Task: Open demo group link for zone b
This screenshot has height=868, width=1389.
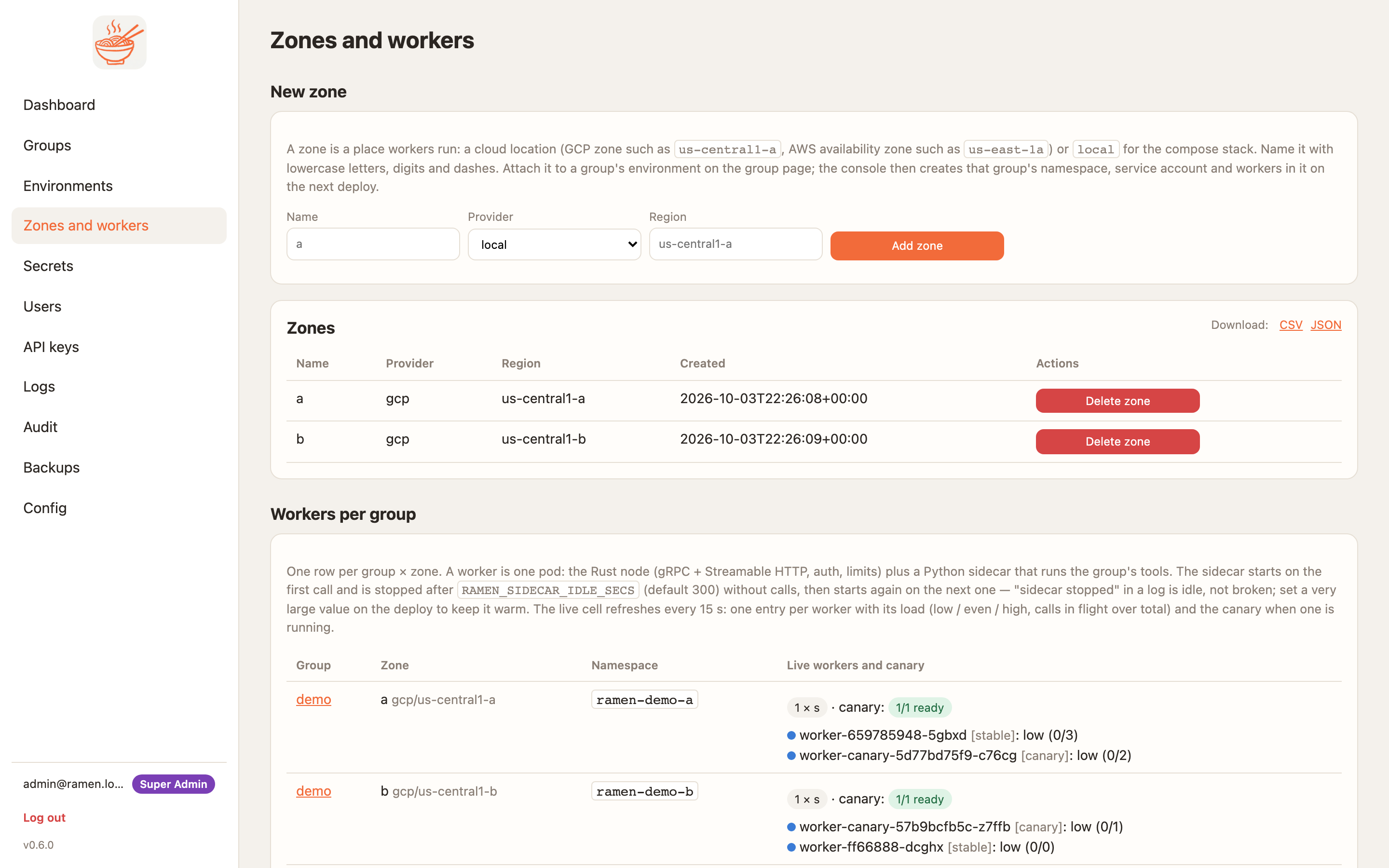Action: pos(313,791)
